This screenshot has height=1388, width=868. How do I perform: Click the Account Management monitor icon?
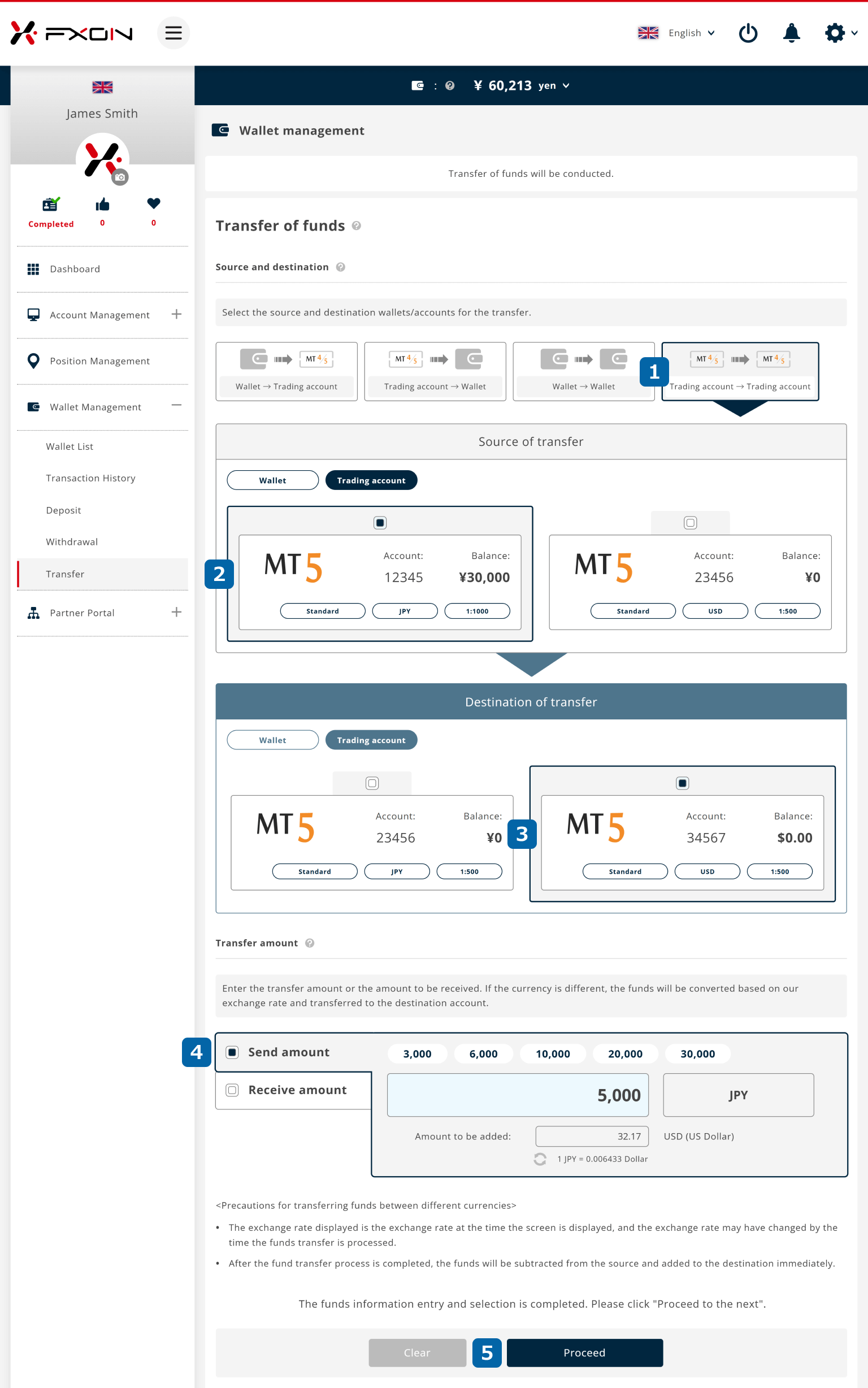pos(33,315)
